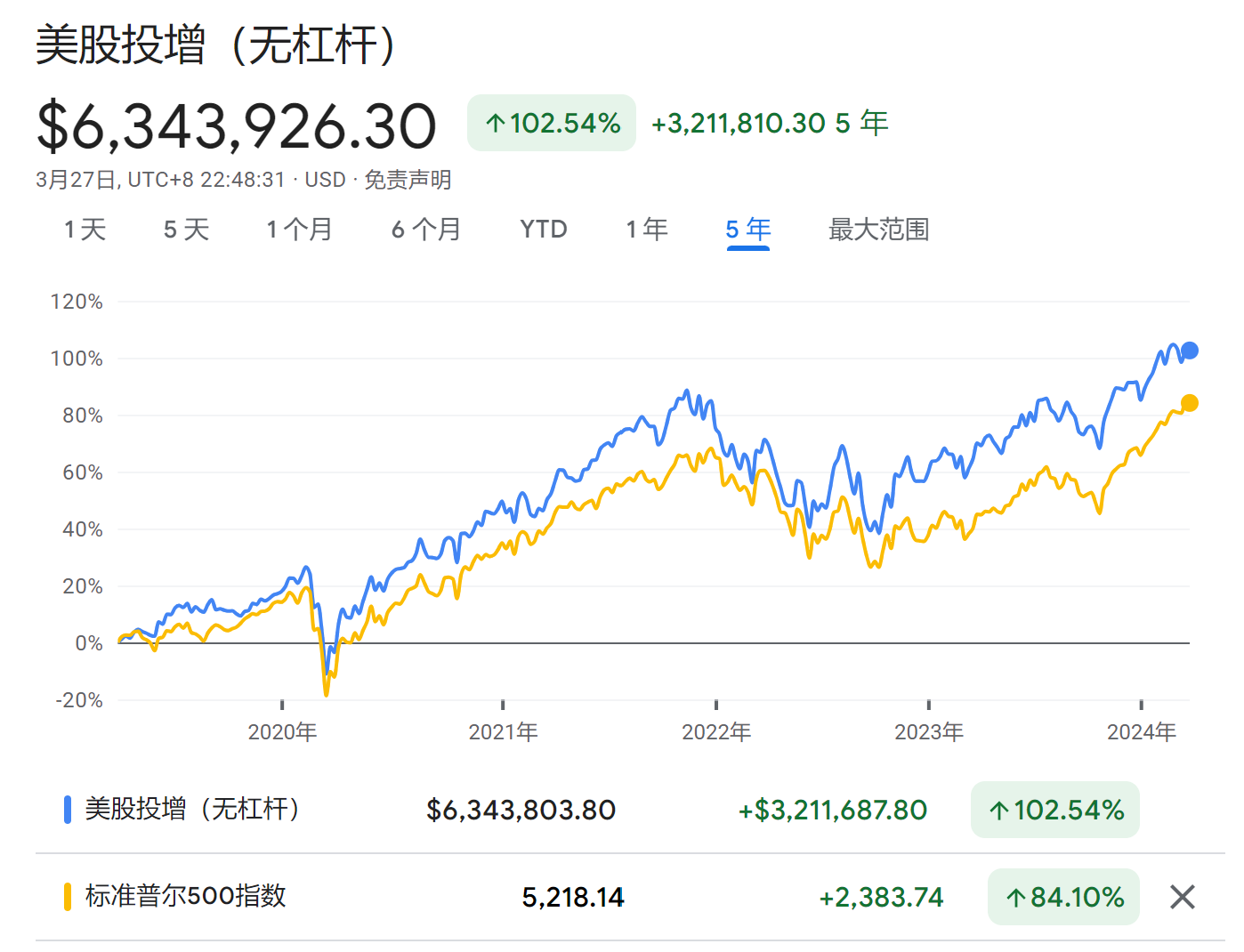This screenshot has width=1244, height=952.
Task: Switch to the 1 年 range tab
Action: [x=647, y=230]
